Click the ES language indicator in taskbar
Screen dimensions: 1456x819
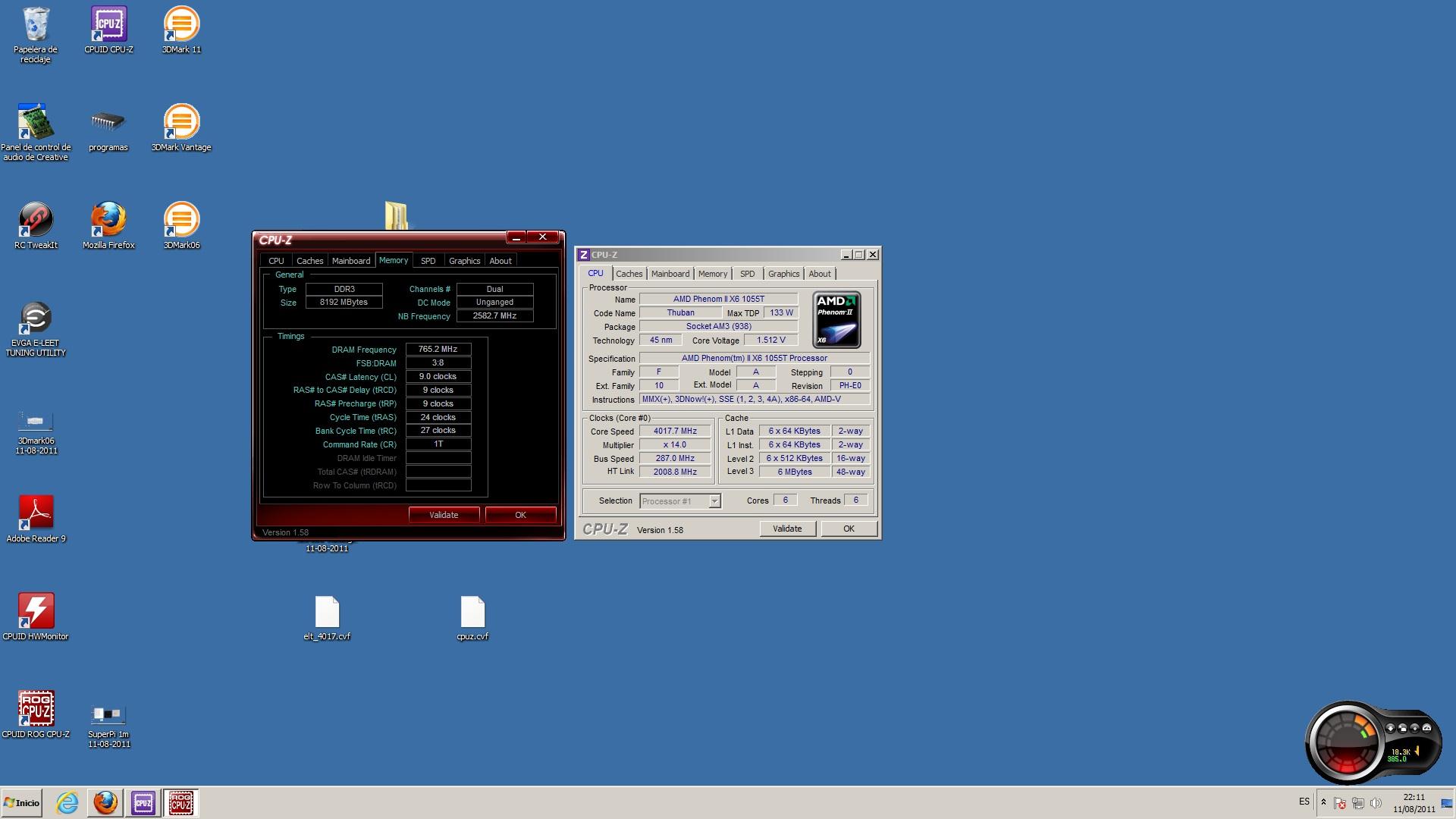(x=1304, y=802)
